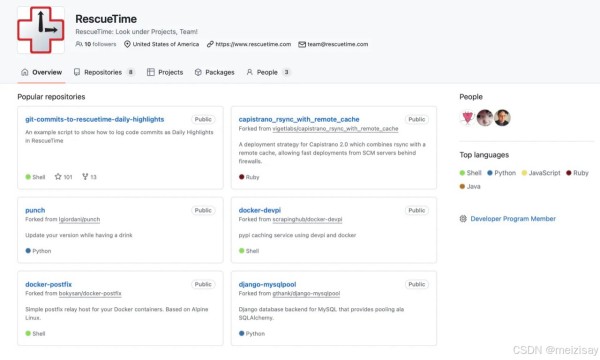Select Shell in Top languages
The image size is (600, 360).
pos(471,173)
